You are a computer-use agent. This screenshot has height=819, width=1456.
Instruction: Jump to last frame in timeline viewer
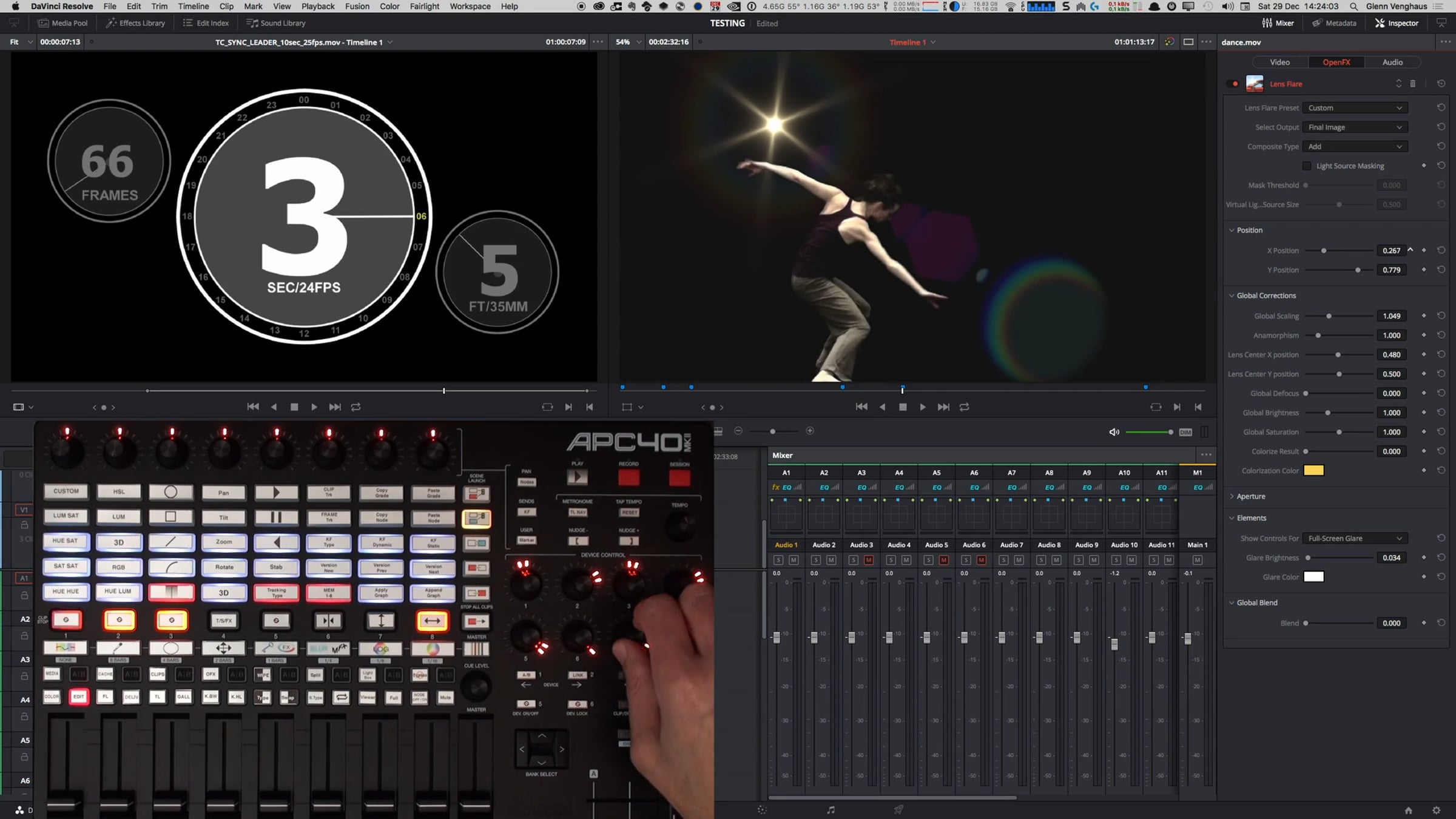(x=943, y=407)
